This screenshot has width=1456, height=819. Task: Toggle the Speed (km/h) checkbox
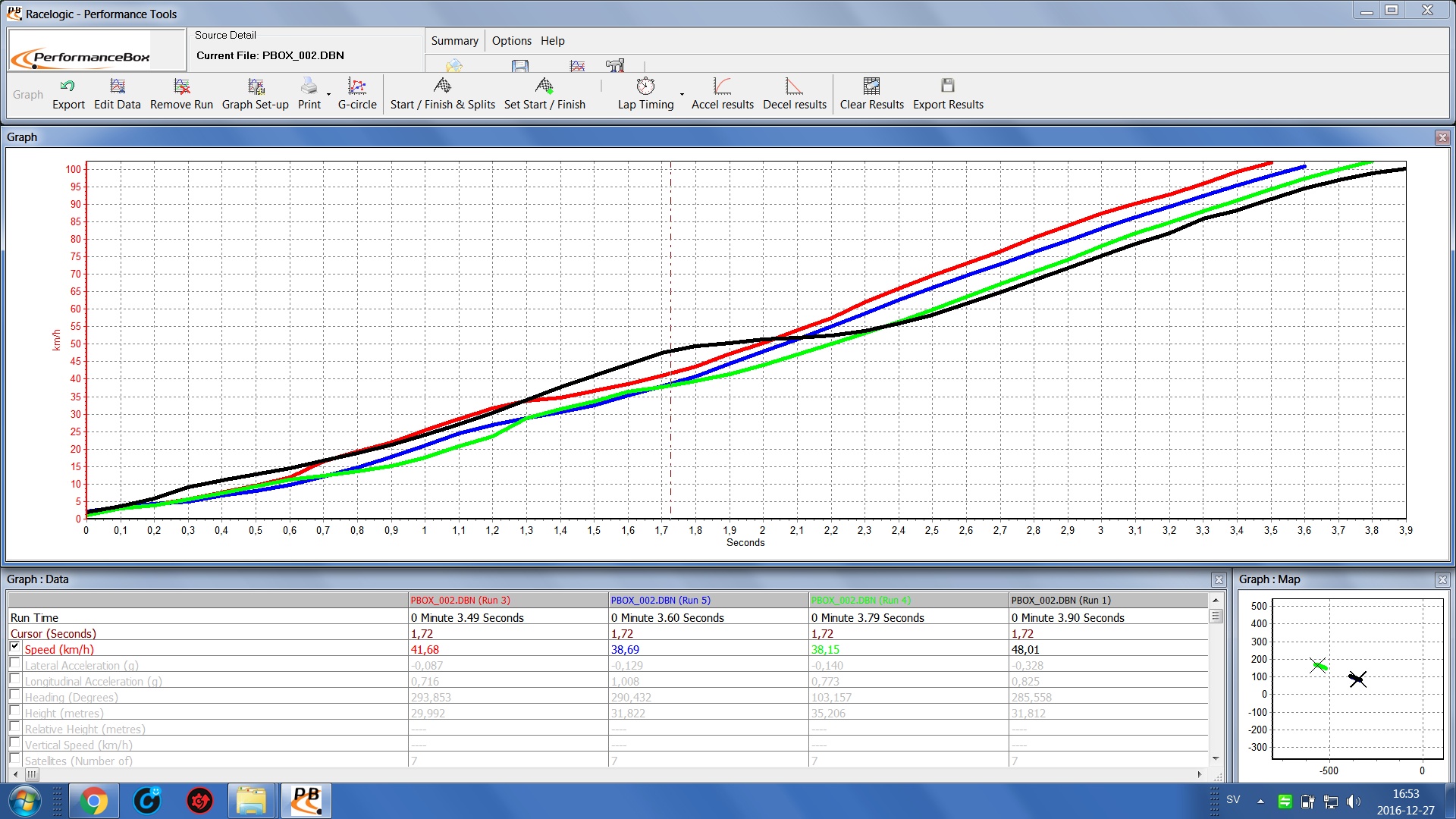pyautogui.click(x=14, y=648)
